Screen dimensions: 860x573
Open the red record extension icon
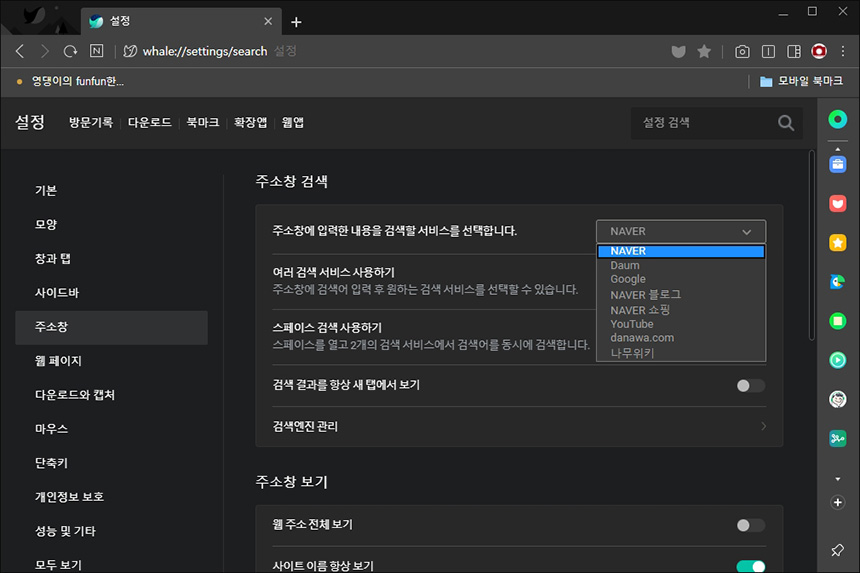pos(819,52)
